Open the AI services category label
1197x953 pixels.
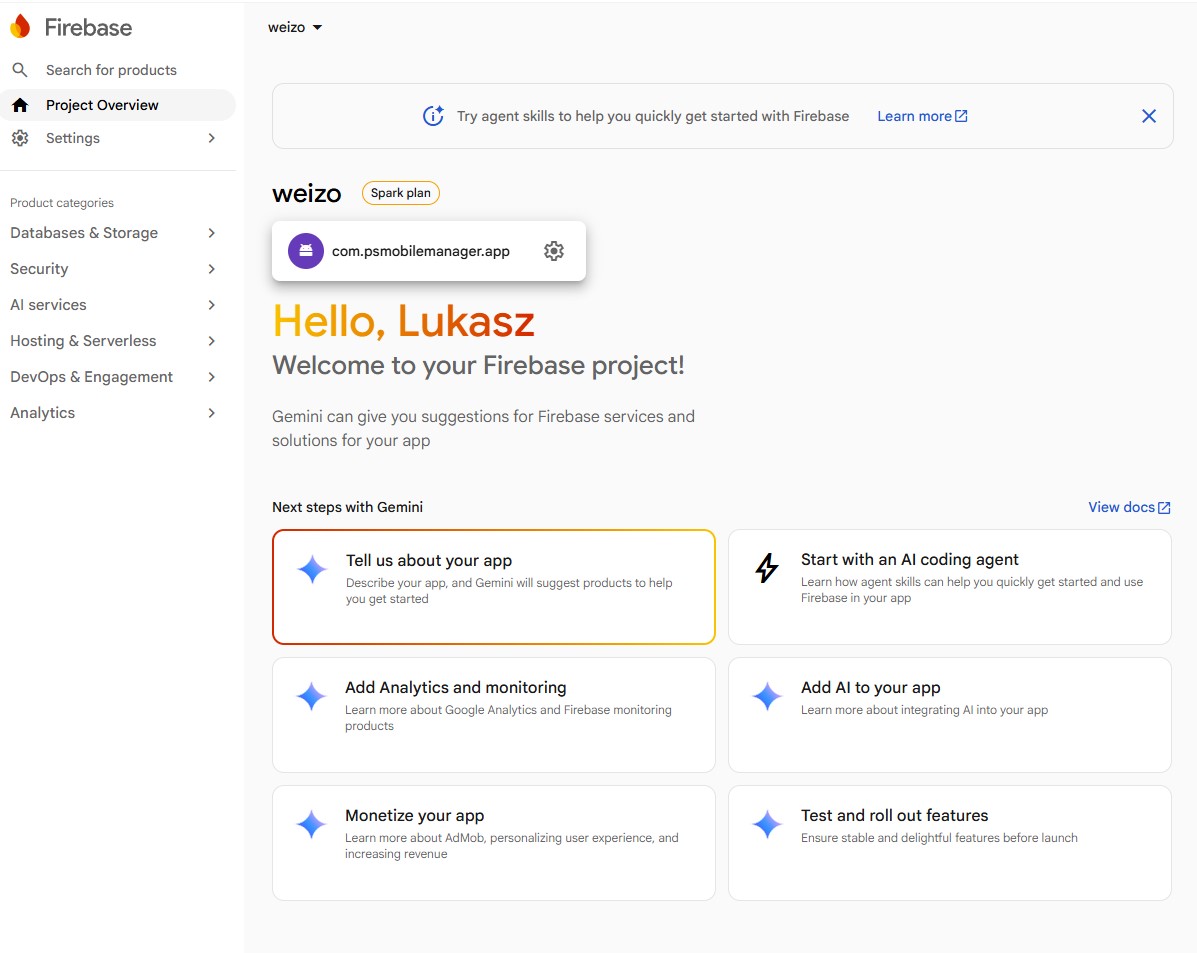tap(48, 305)
